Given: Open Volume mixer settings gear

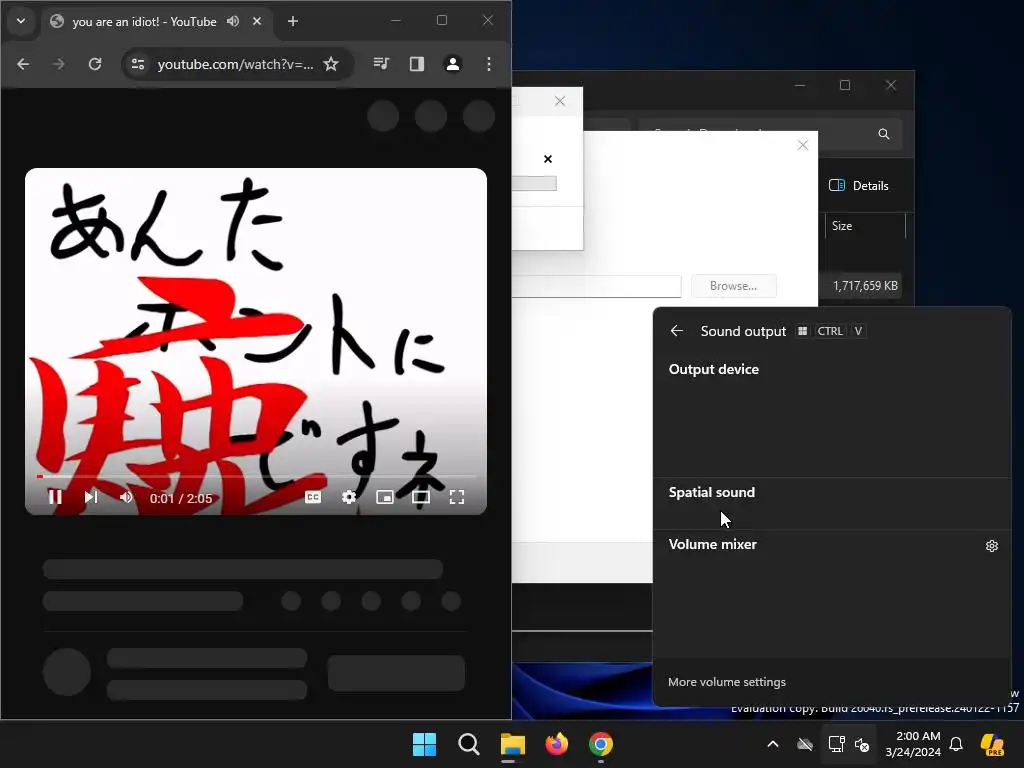Looking at the screenshot, I should (991, 545).
